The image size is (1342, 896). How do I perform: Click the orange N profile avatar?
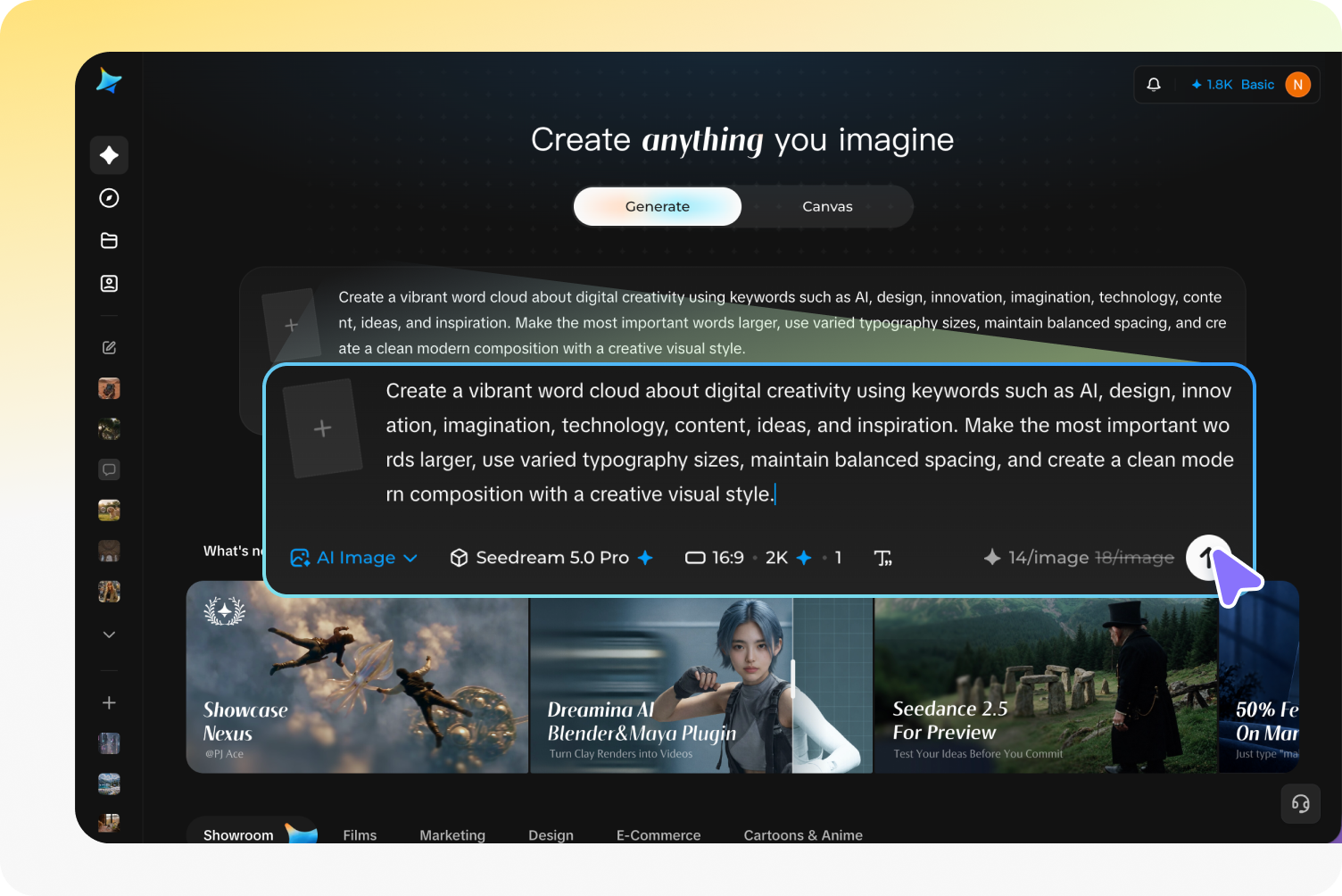click(x=1298, y=85)
